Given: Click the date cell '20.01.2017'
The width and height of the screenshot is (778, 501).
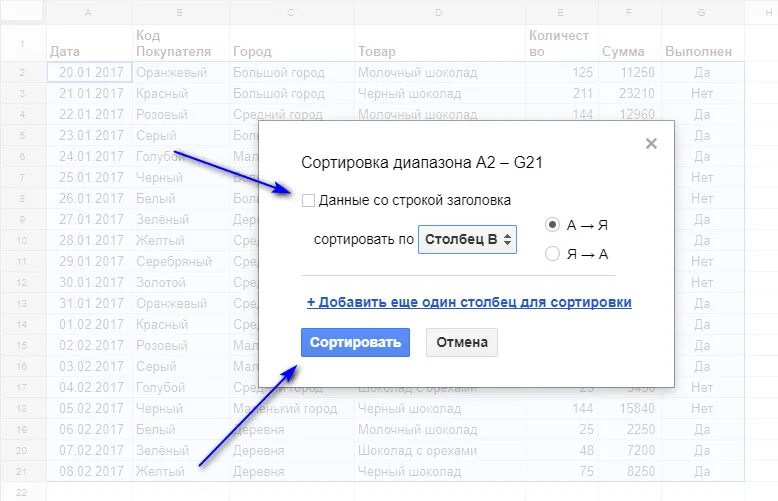Looking at the screenshot, I should point(89,72).
